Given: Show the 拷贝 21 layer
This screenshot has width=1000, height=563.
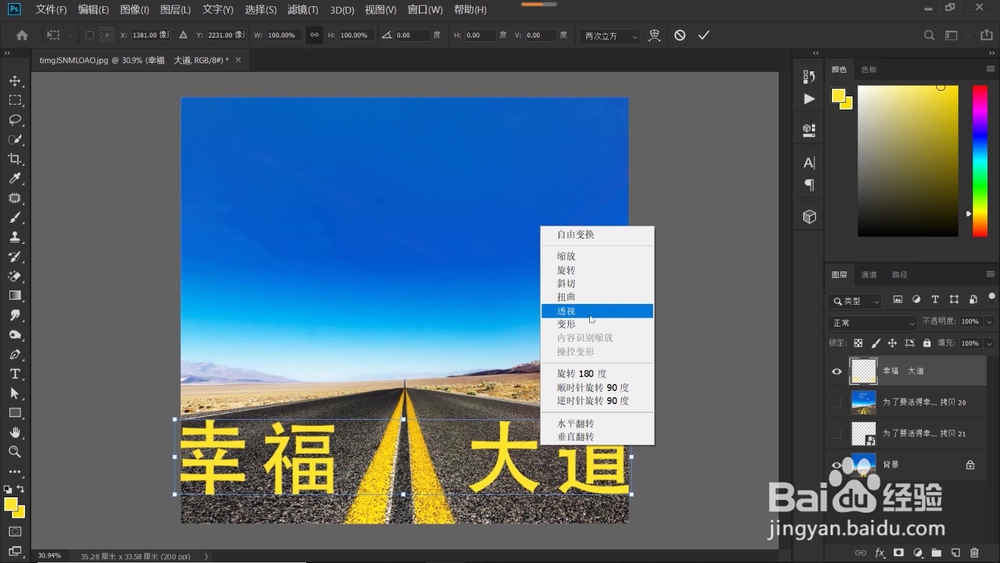Looking at the screenshot, I should pos(837,434).
